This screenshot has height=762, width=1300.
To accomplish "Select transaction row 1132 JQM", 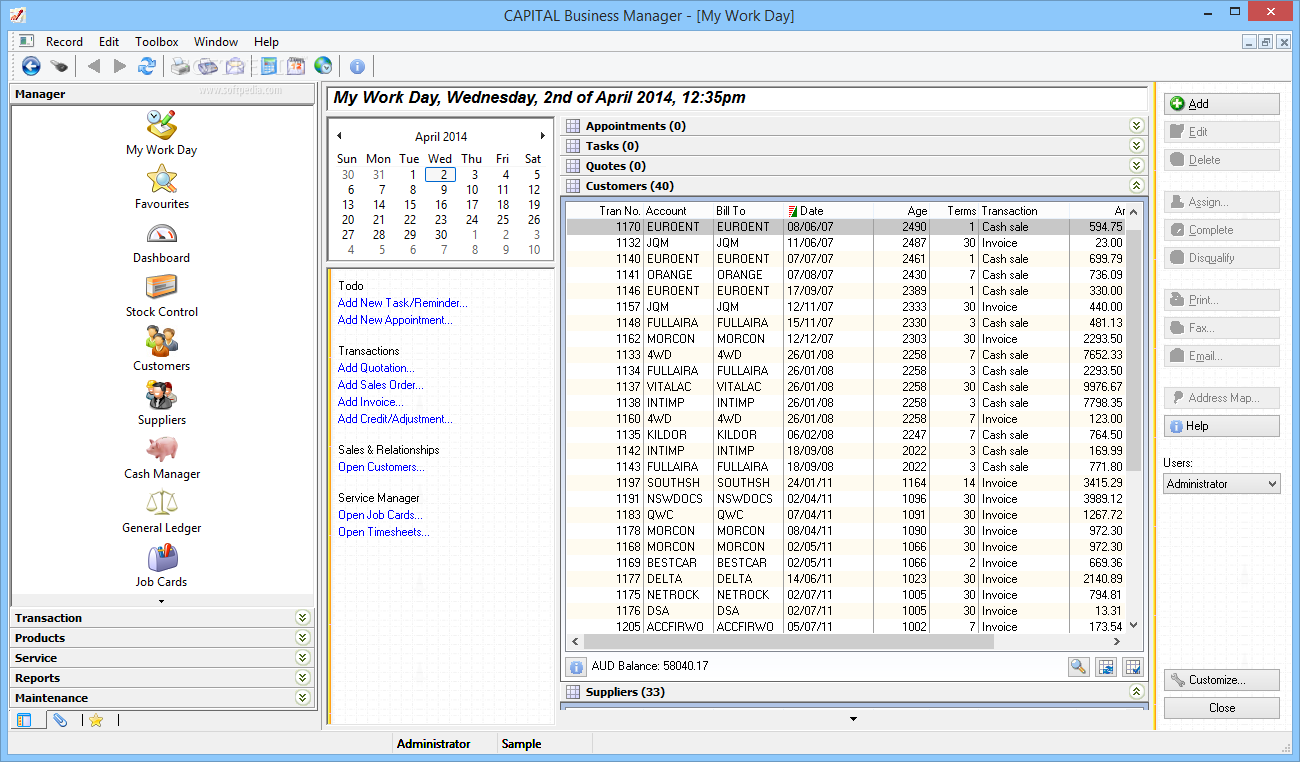I will click(x=846, y=243).
